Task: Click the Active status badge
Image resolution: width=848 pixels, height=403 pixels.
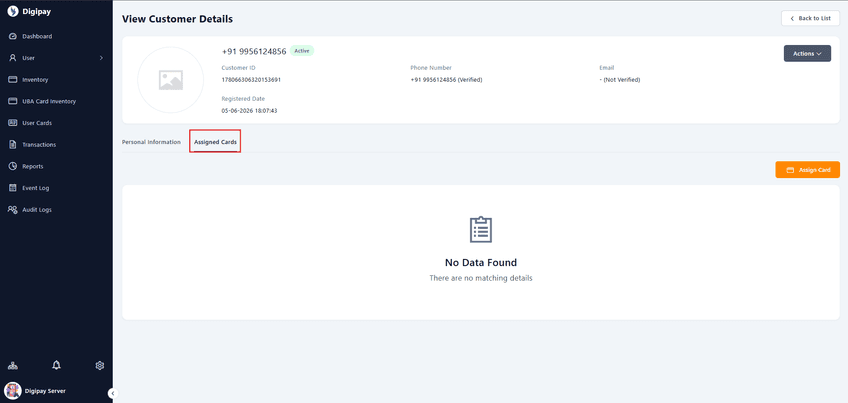Action: click(x=302, y=51)
